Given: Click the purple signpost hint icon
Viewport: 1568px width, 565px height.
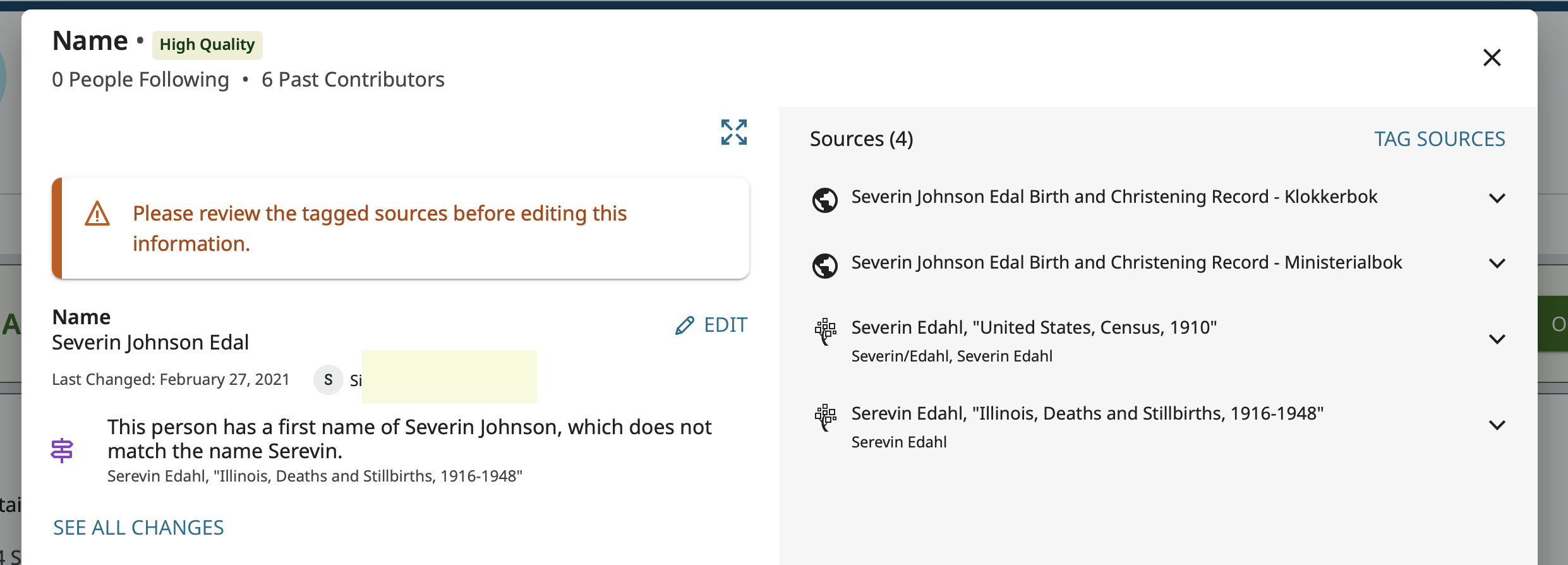Looking at the screenshot, I should [62, 451].
